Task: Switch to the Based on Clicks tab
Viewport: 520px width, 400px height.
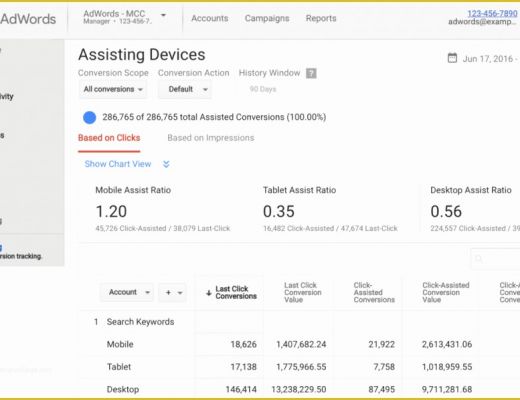Action: point(109,138)
